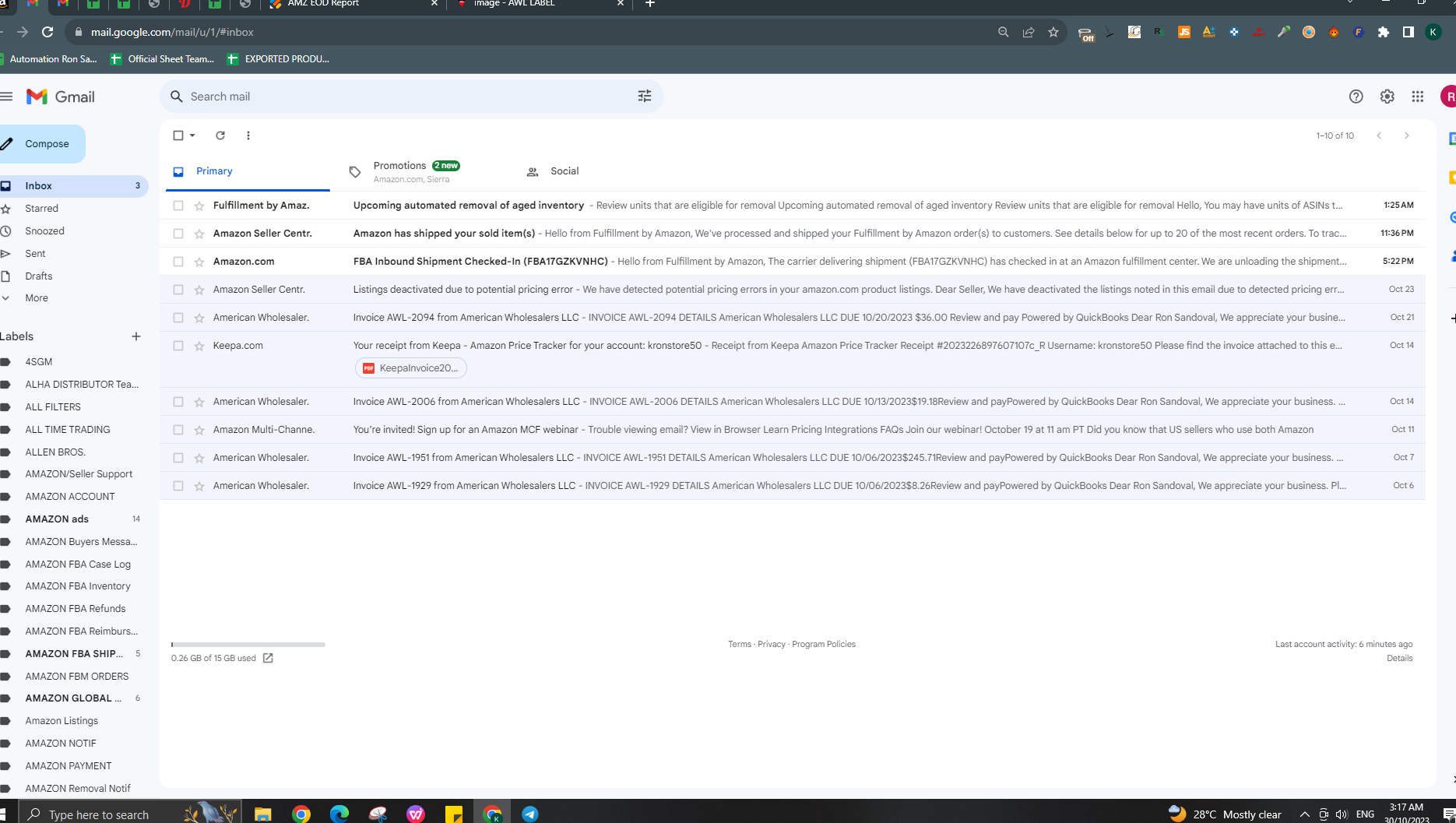Open the select-all dropdown arrow
The height and width of the screenshot is (823, 1456).
[192, 135]
